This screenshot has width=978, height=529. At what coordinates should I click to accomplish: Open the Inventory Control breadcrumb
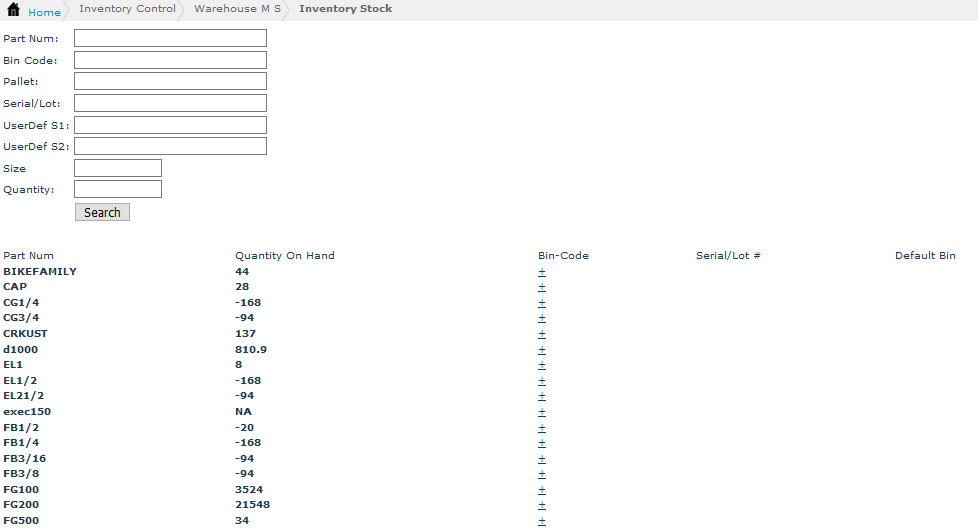[x=127, y=9]
